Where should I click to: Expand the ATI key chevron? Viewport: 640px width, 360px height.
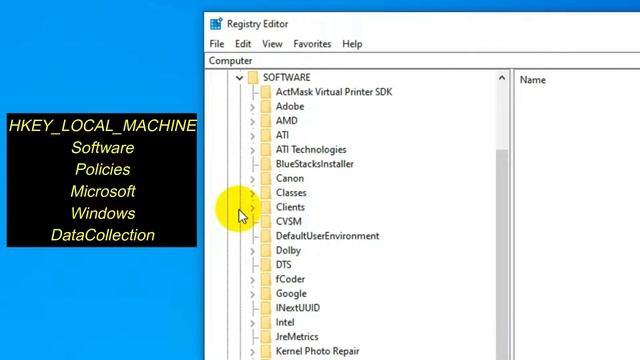(252, 136)
